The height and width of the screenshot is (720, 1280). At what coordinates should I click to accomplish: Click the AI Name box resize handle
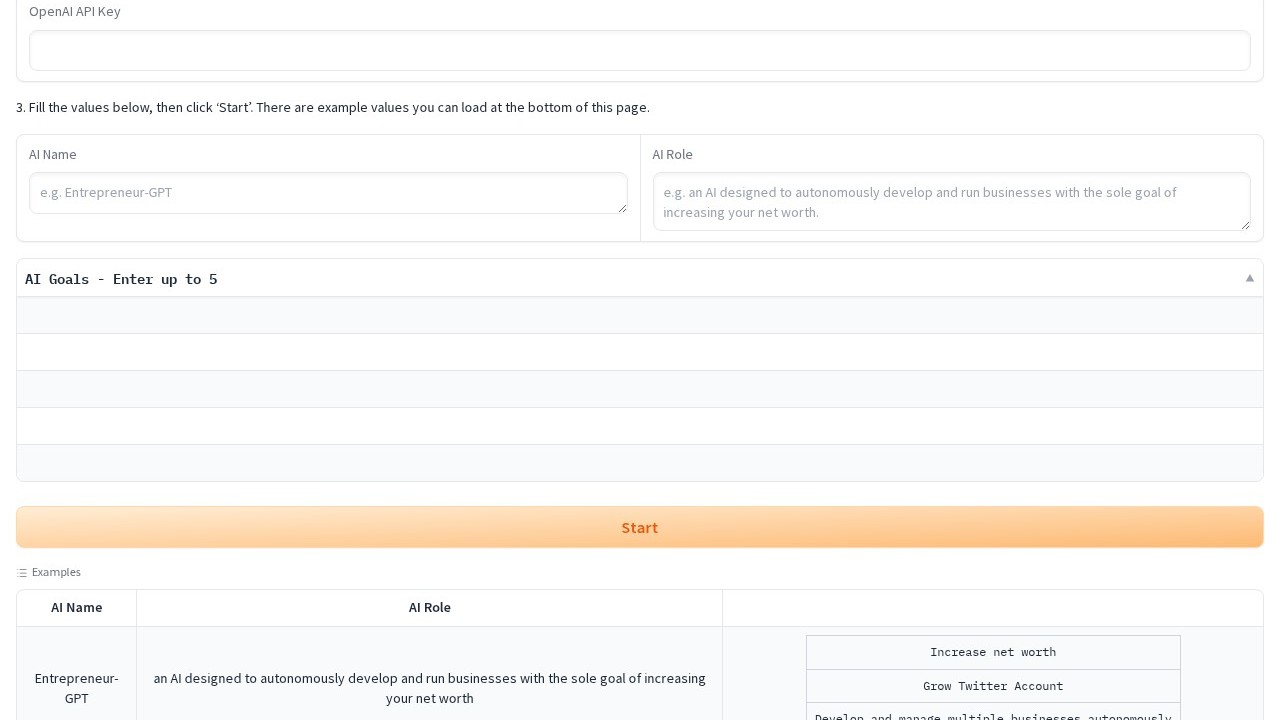[622, 208]
